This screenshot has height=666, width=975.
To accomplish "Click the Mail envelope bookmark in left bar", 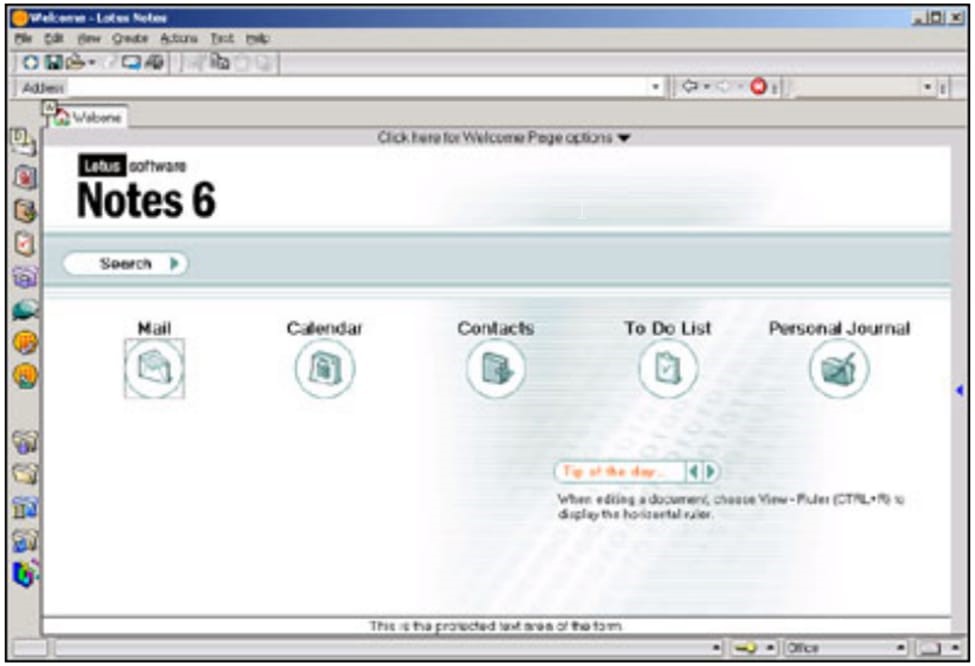I will (x=24, y=142).
